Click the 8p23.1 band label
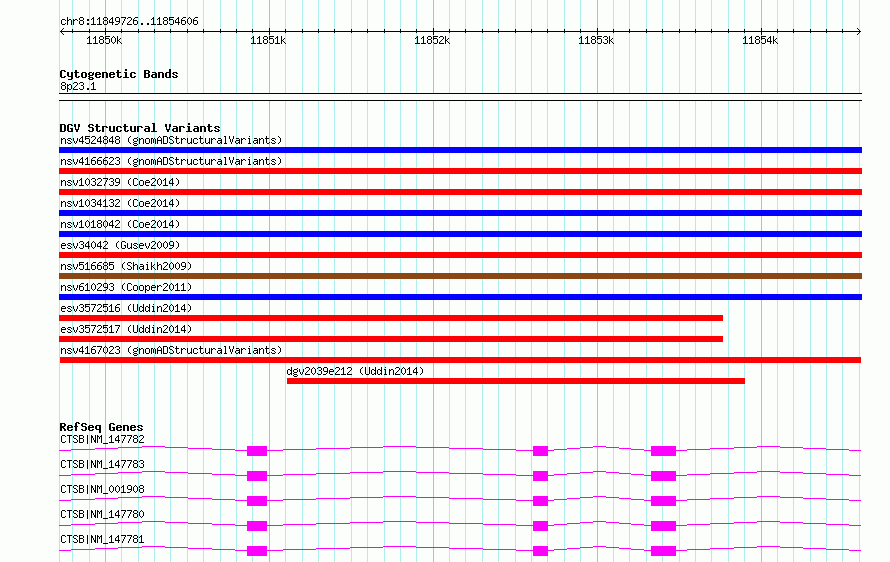Viewport: 890px width, 562px height. point(78,86)
